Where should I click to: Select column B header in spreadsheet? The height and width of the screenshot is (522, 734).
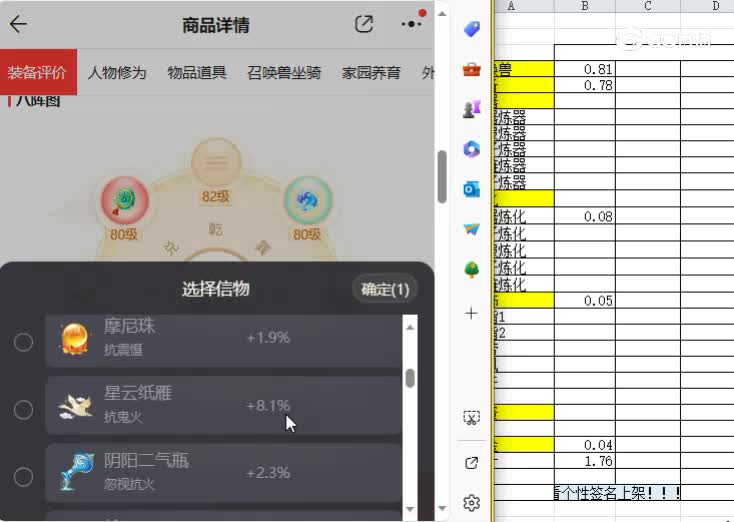(585, 6)
